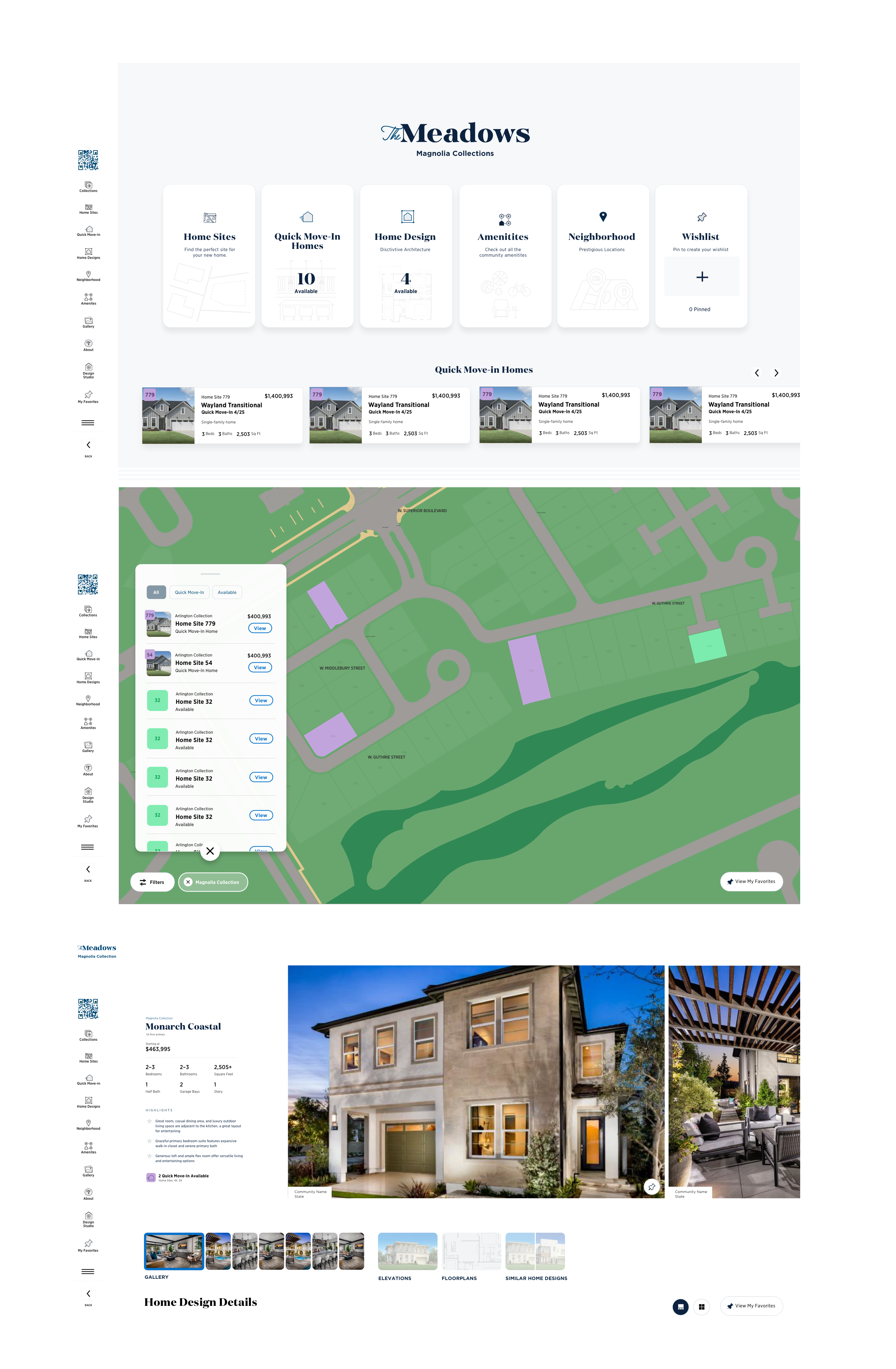896x1369 pixels.
Task: Open Design Studio in the site map screen sidebar
Action: coord(88,796)
